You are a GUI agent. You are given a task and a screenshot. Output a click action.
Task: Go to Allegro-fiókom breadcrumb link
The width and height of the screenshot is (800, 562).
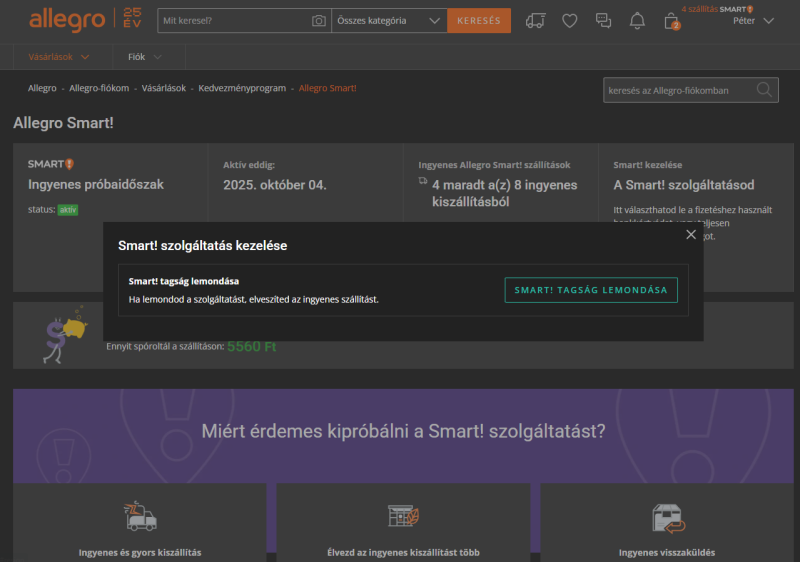point(99,88)
